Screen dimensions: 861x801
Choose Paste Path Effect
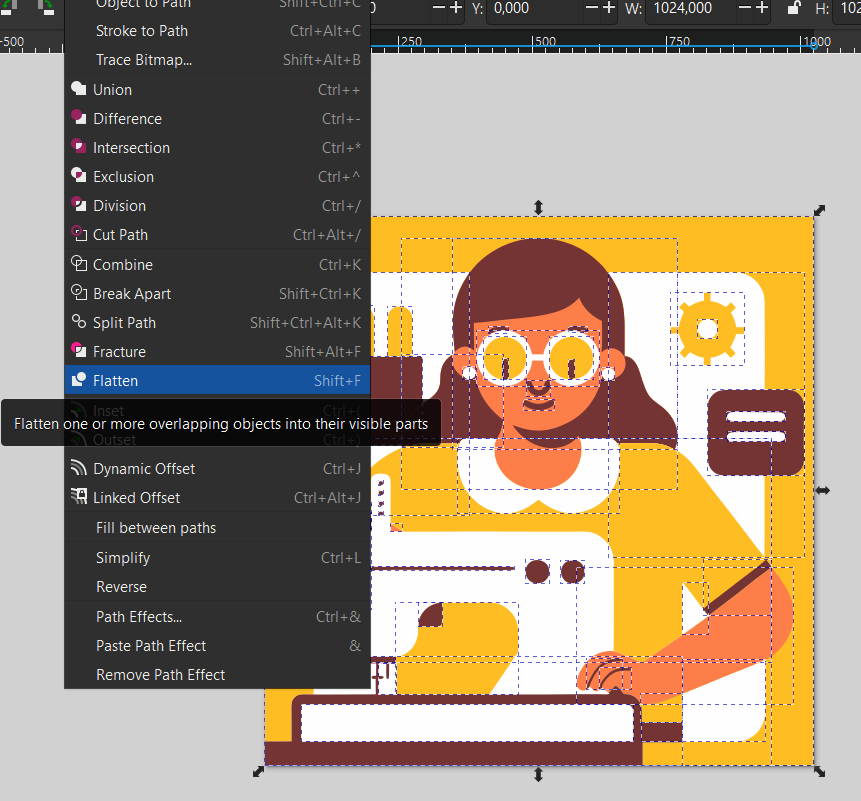217,646
